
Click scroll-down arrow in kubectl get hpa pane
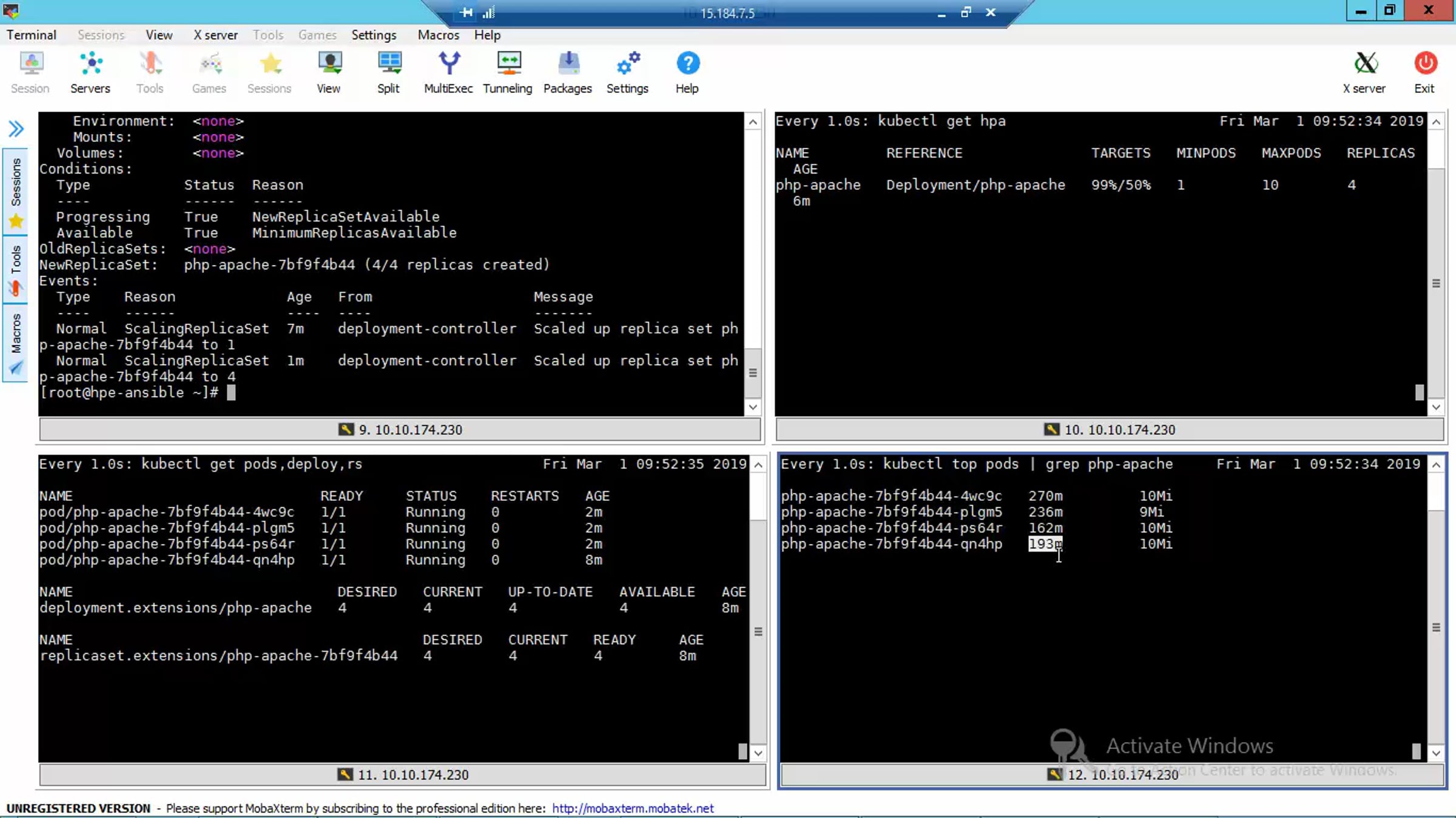point(1436,407)
